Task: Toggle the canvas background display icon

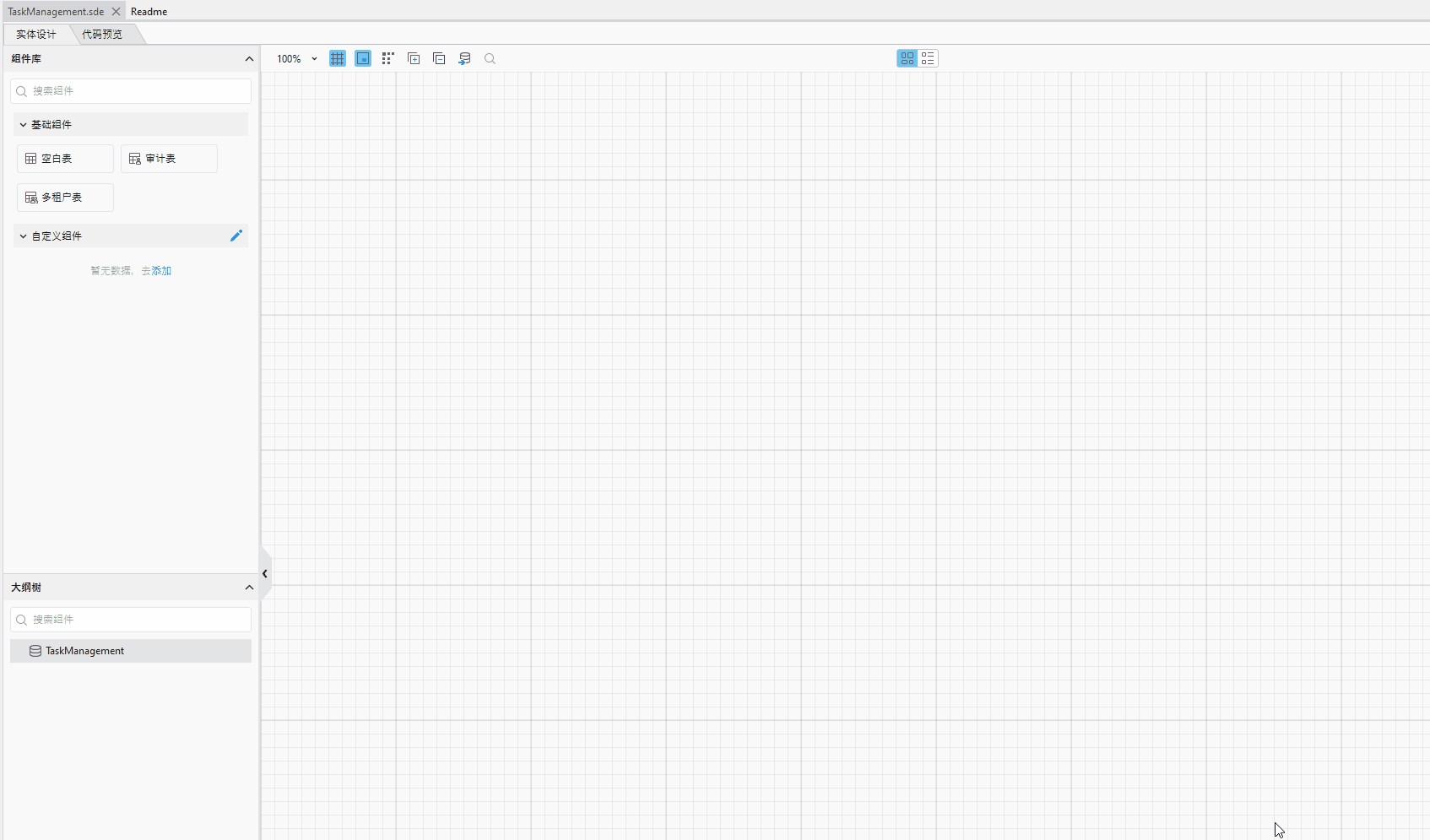Action: point(362,58)
